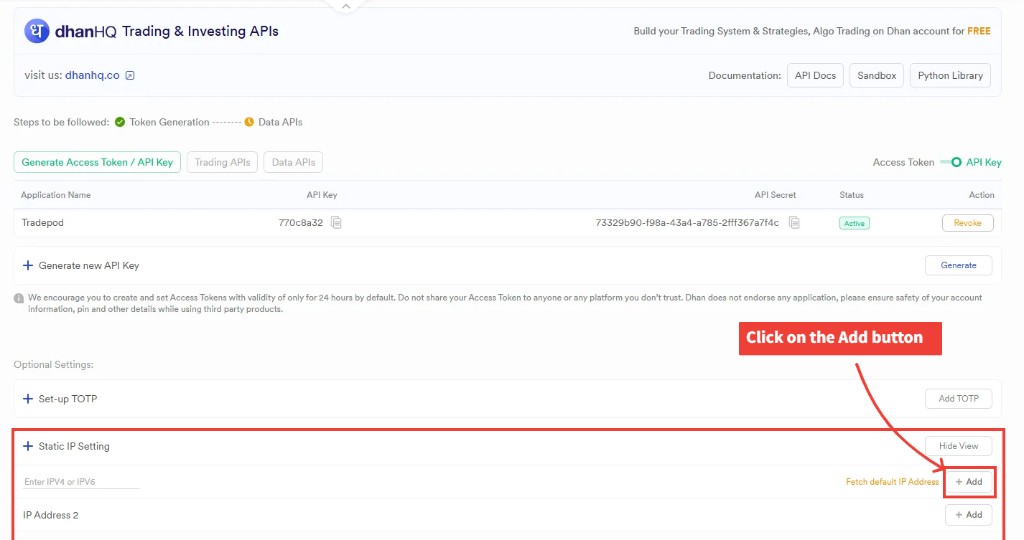Click Add for IP Address 2
This screenshot has height=540, width=1024.
pos(968,515)
